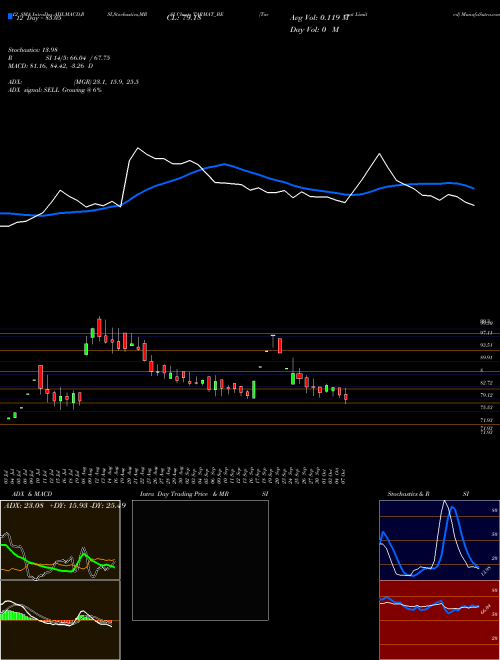Click the blue 12 Day legend square
The height and width of the screenshot is (660, 500).
coord(11,17)
